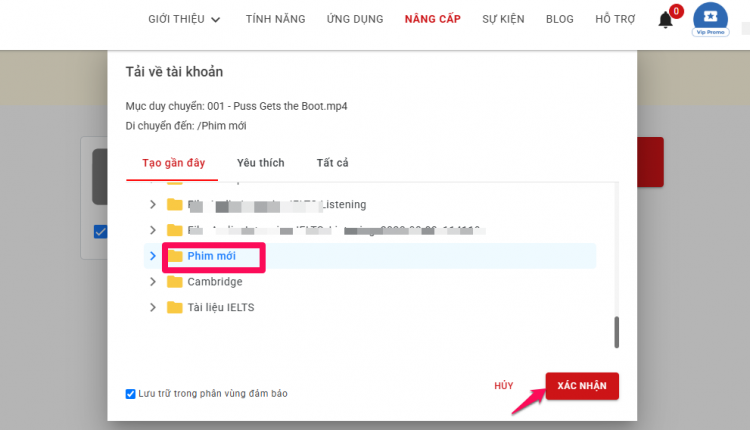Go to TÍNH NĂNG menu item
This screenshot has height=430, width=750.
(276, 19)
